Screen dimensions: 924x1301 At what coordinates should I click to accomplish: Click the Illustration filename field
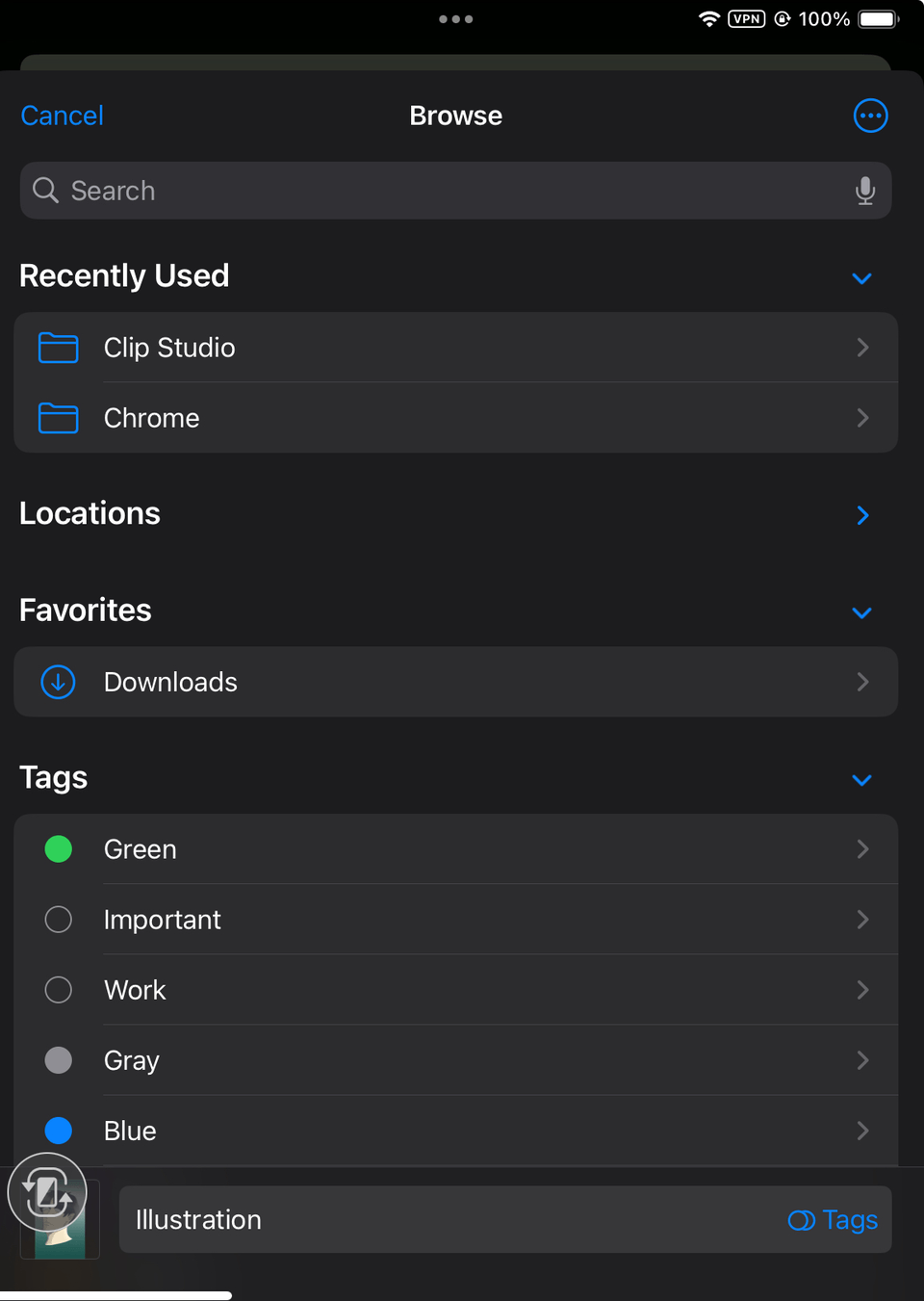coord(385,1220)
